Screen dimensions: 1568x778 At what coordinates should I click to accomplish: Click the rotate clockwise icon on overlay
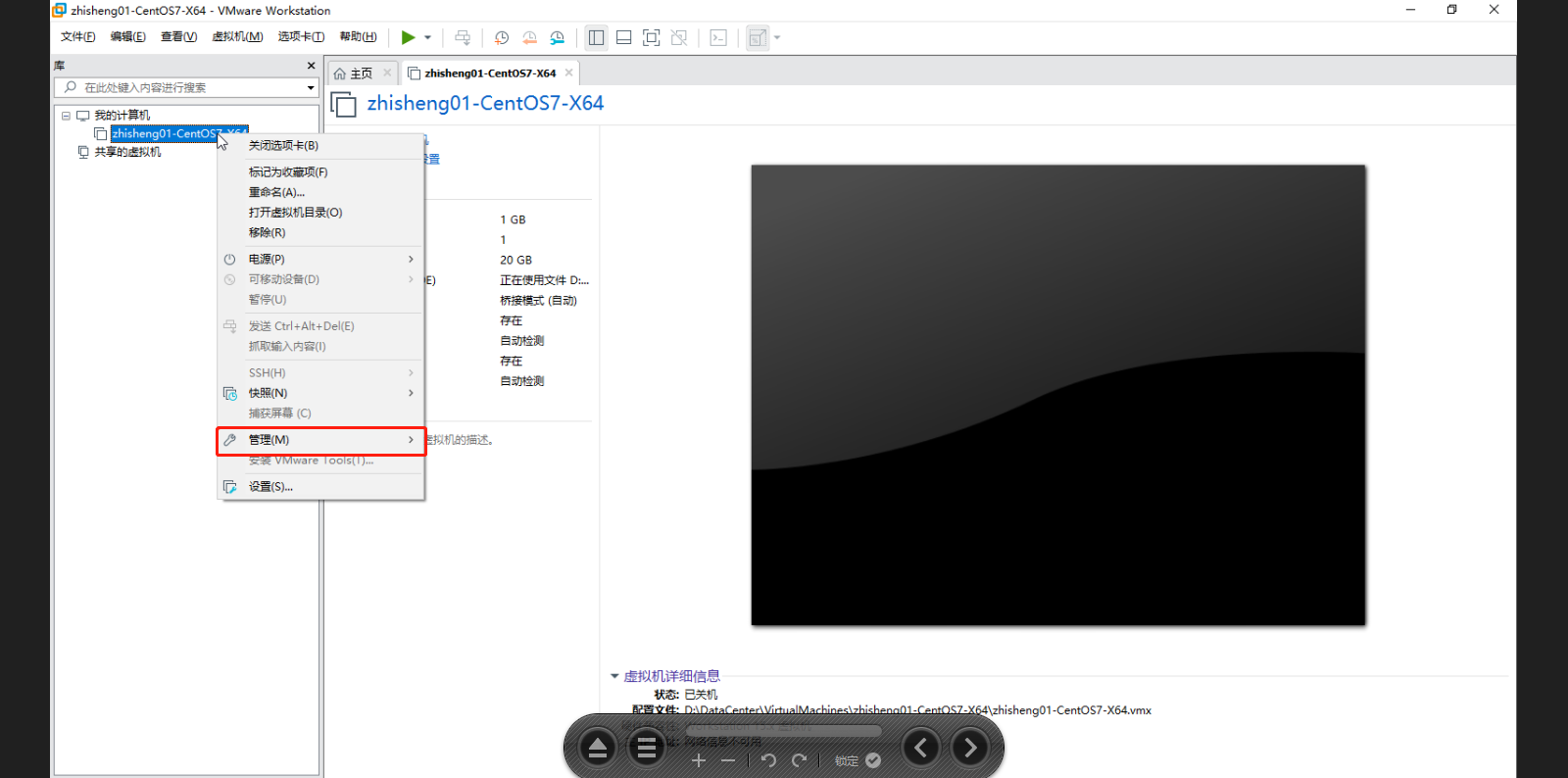[x=800, y=760]
